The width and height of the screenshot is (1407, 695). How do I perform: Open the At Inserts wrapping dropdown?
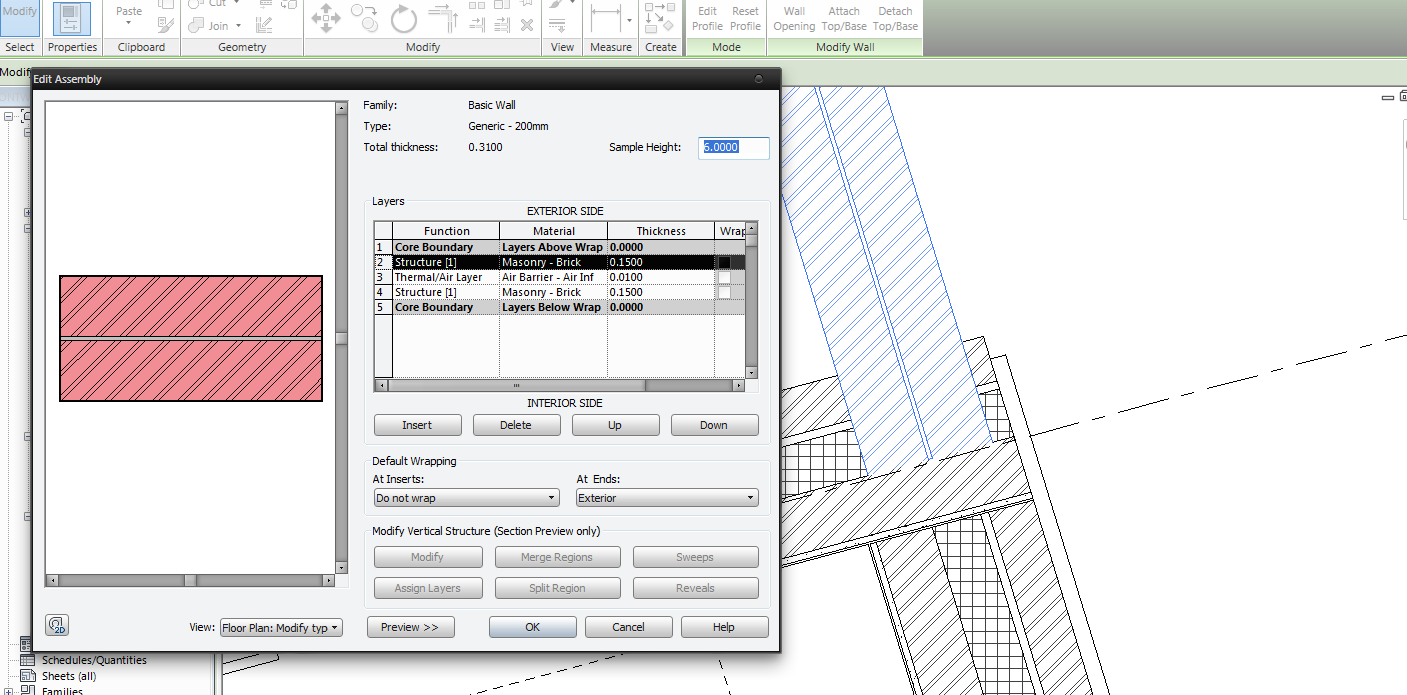click(x=466, y=498)
